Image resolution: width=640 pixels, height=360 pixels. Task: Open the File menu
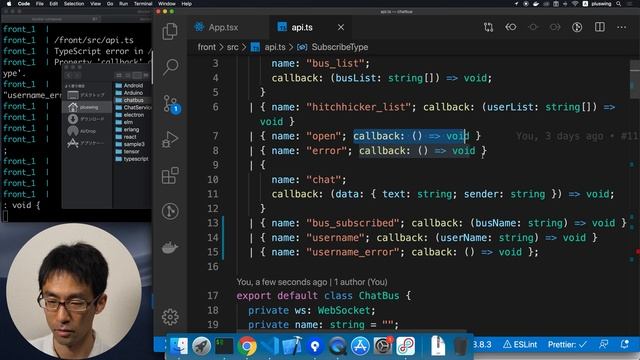click(x=40, y=4)
